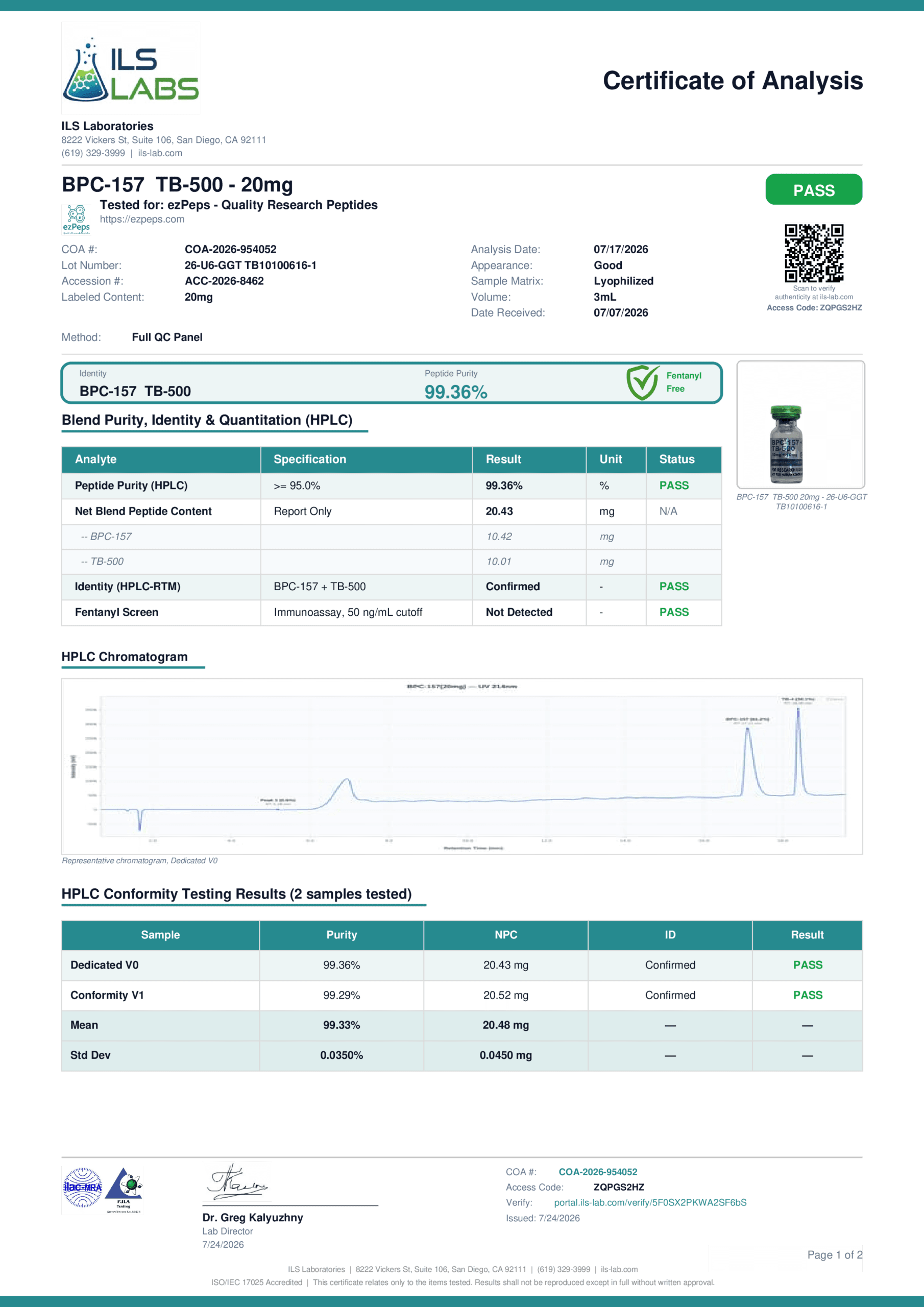Click Issued: 7/24/2026 text
This screenshot has height=1307, width=924.
click(543, 1218)
